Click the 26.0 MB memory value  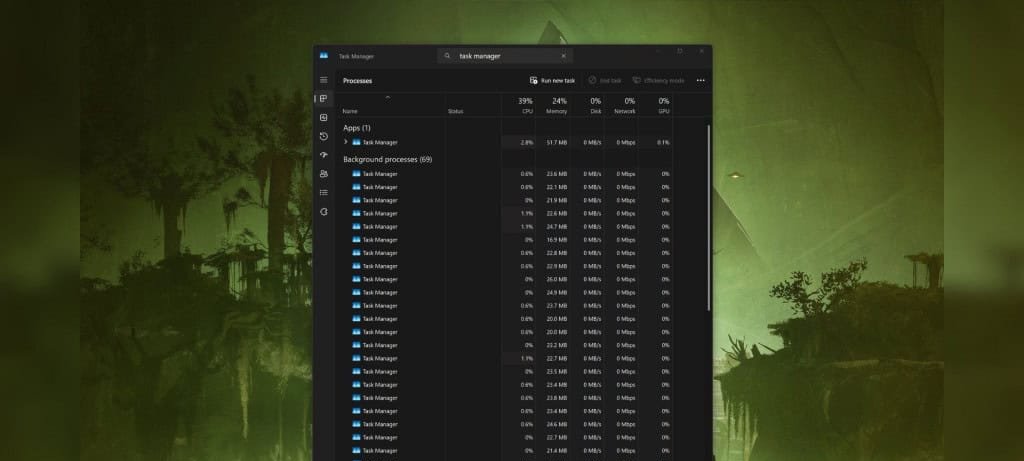(557, 279)
